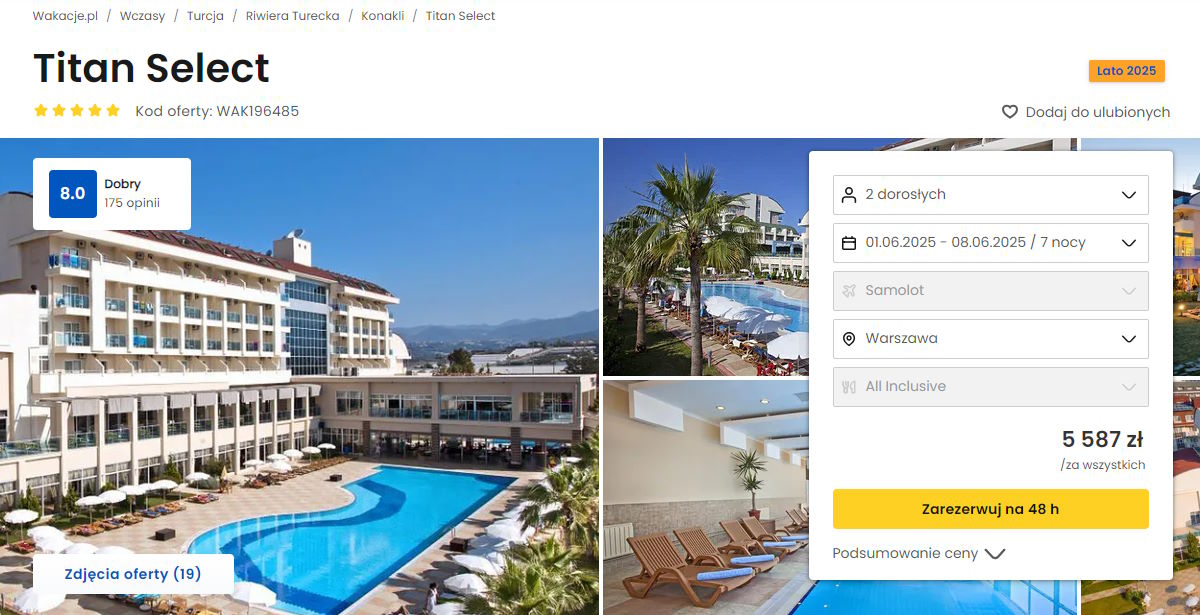The image size is (1200, 615).
Task: Navigate to Konakli breadcrumb
Action: [x=383, y=16]
